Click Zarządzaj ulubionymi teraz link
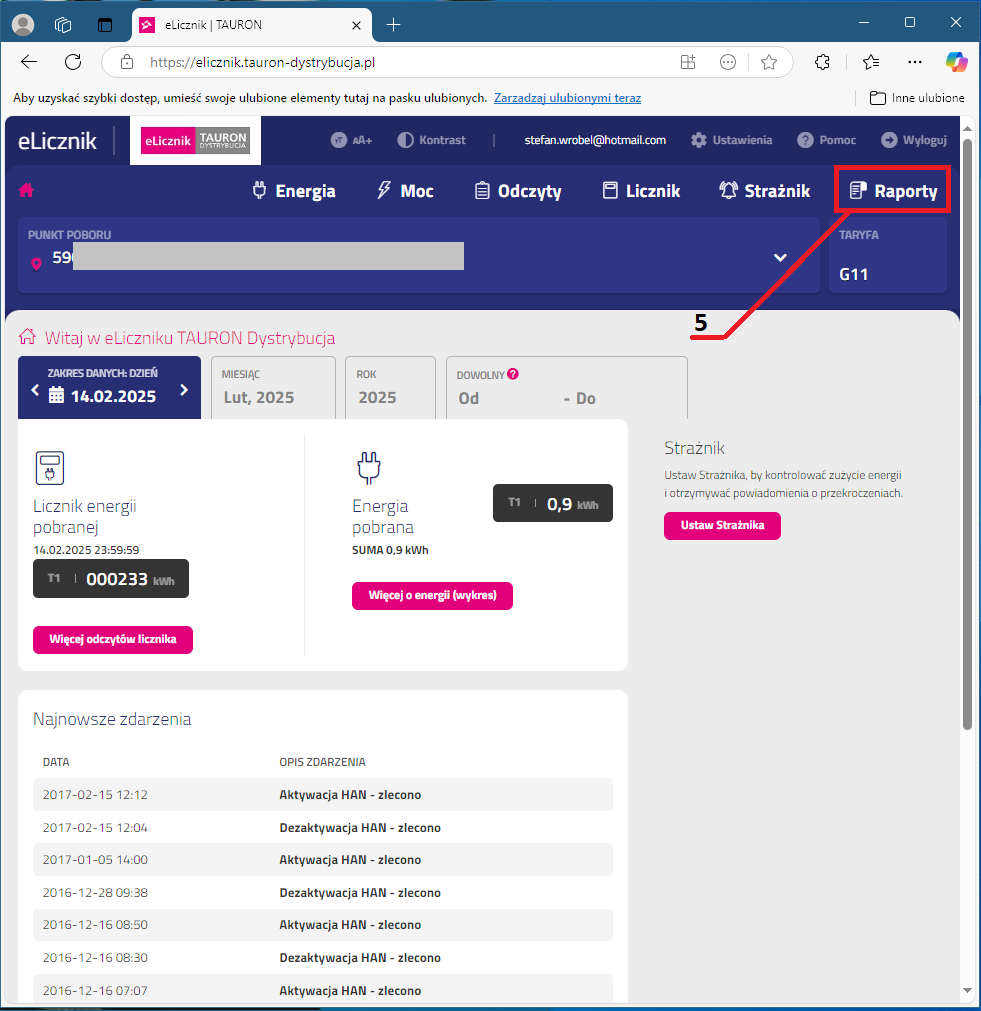Image resolution: width=981 pixels, height=1011 pixels. 568,98
